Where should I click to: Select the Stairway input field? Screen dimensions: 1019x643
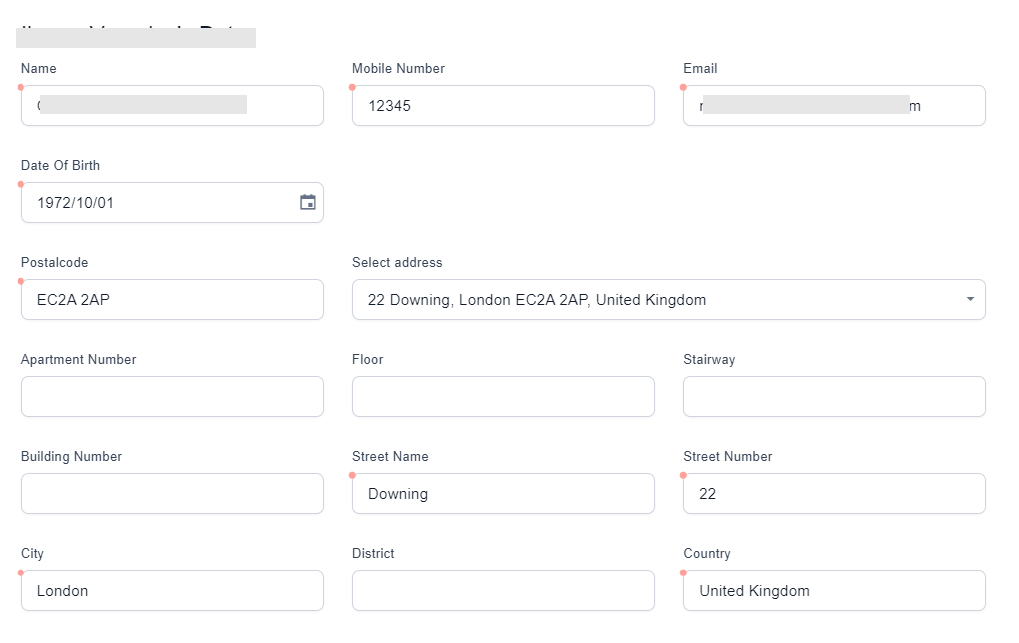[834, 396]
